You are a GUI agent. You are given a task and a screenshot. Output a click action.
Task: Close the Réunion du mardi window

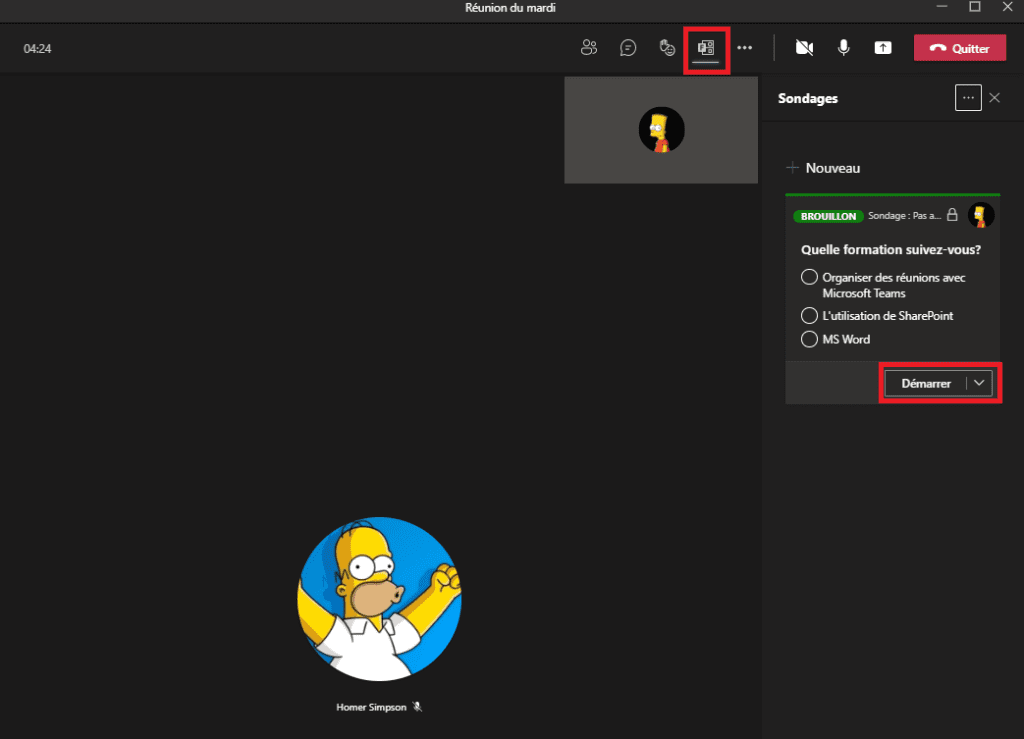coord(1008,7)
